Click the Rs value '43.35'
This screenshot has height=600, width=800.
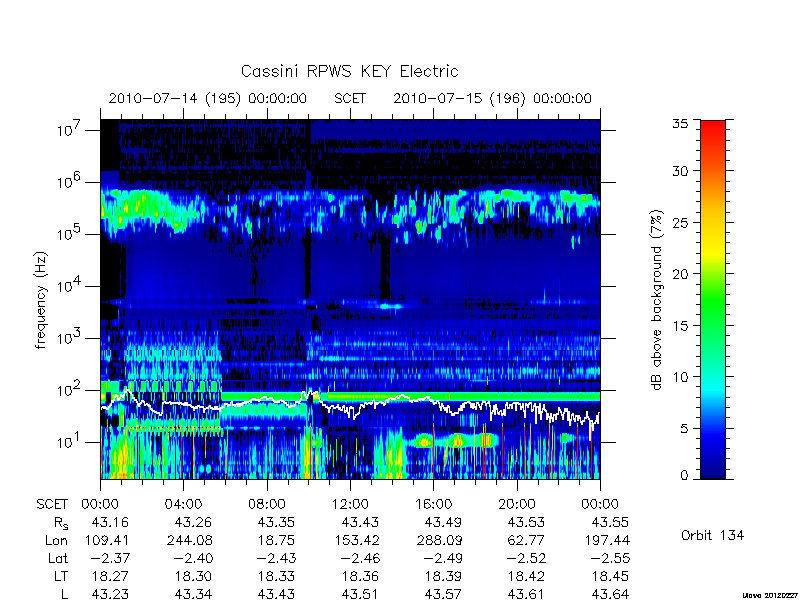tap(276, 522)
